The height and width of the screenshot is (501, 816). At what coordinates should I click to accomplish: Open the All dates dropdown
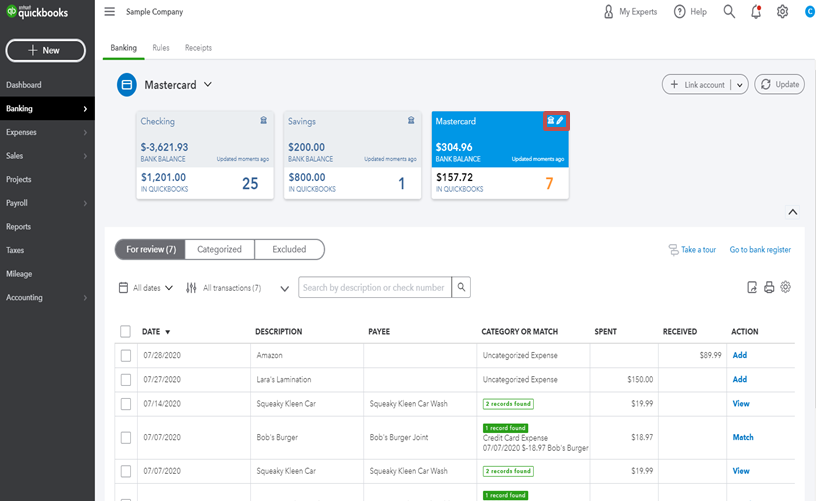[x=169, y=288]
